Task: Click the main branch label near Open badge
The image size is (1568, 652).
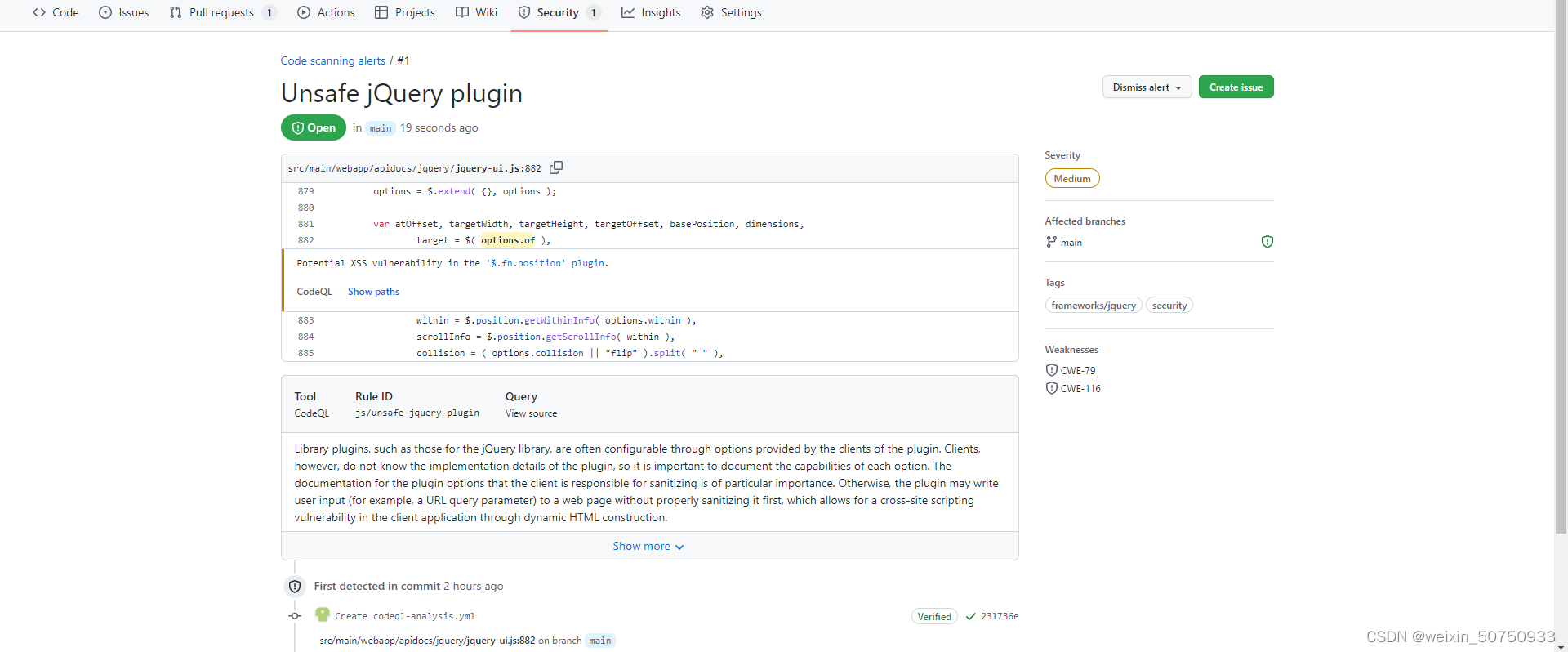Action: pos(381,128)
